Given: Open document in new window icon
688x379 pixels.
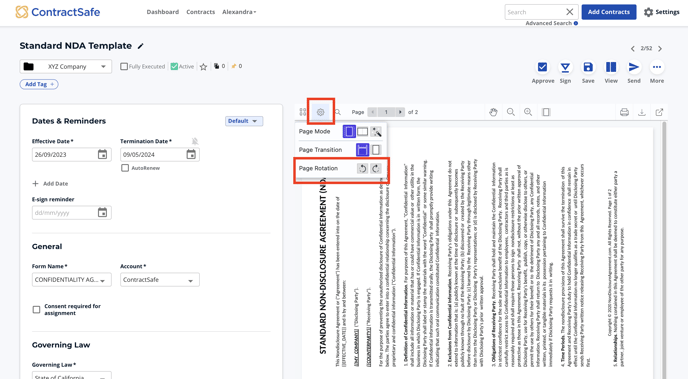Looking at the screenshot, I should click(659, 112).
